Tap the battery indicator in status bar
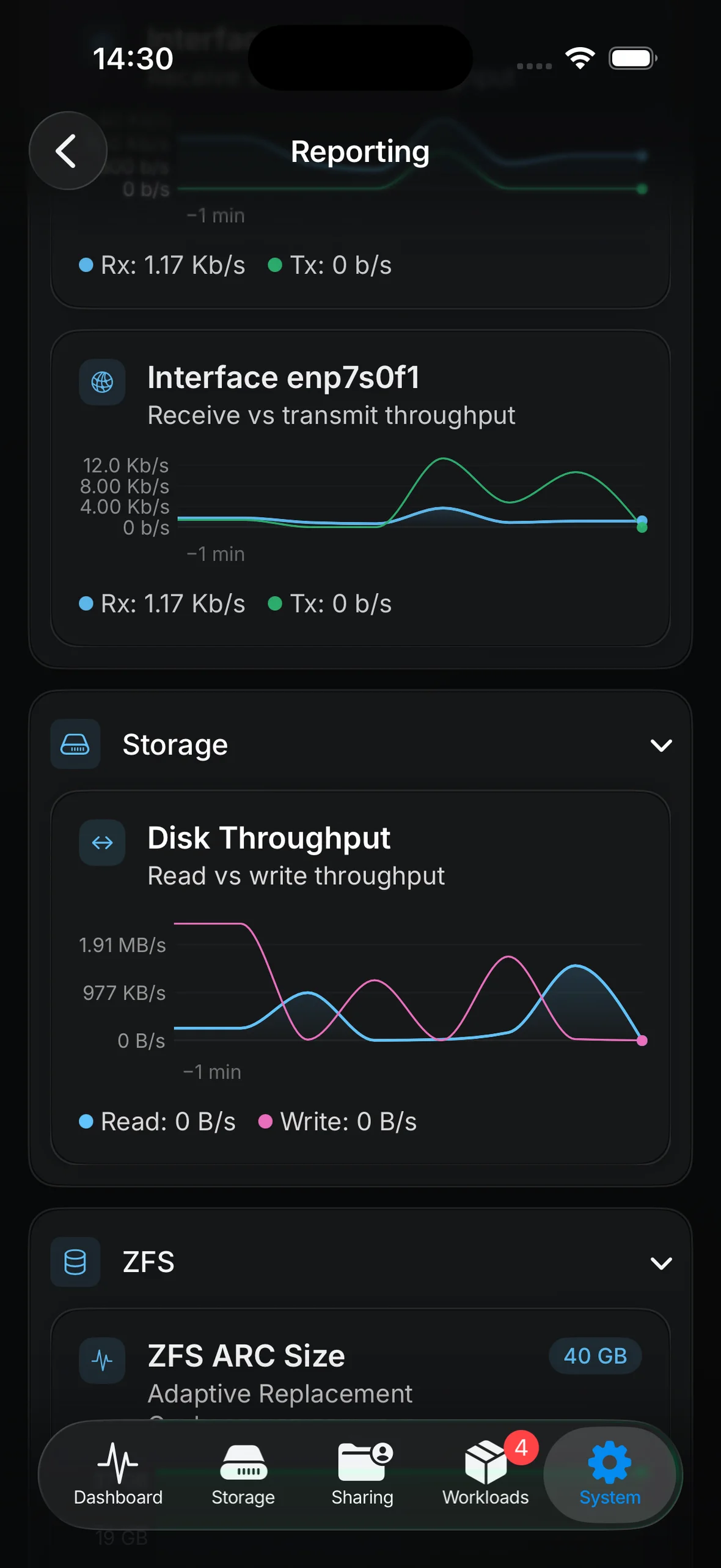 [x=633, y=58]
